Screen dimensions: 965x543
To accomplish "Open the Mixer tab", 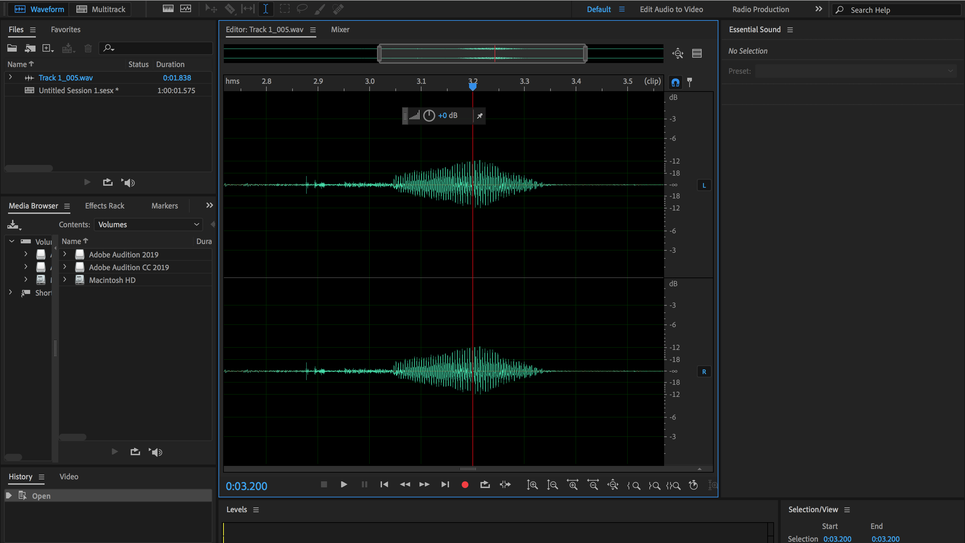I will (340, 30).
